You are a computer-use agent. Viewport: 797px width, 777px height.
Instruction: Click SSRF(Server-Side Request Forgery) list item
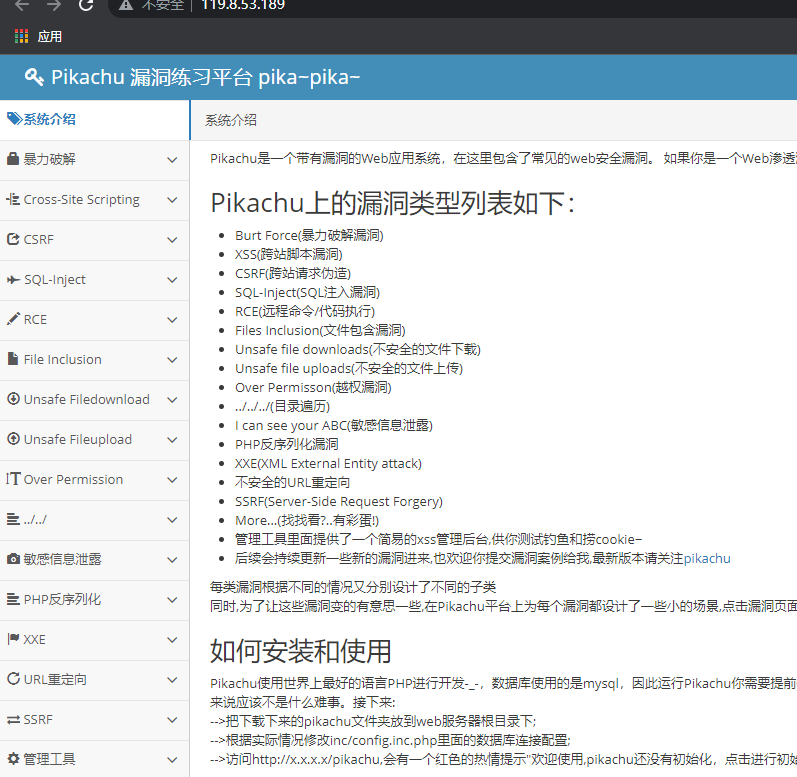pyautogui.click(x=339, y=502)
